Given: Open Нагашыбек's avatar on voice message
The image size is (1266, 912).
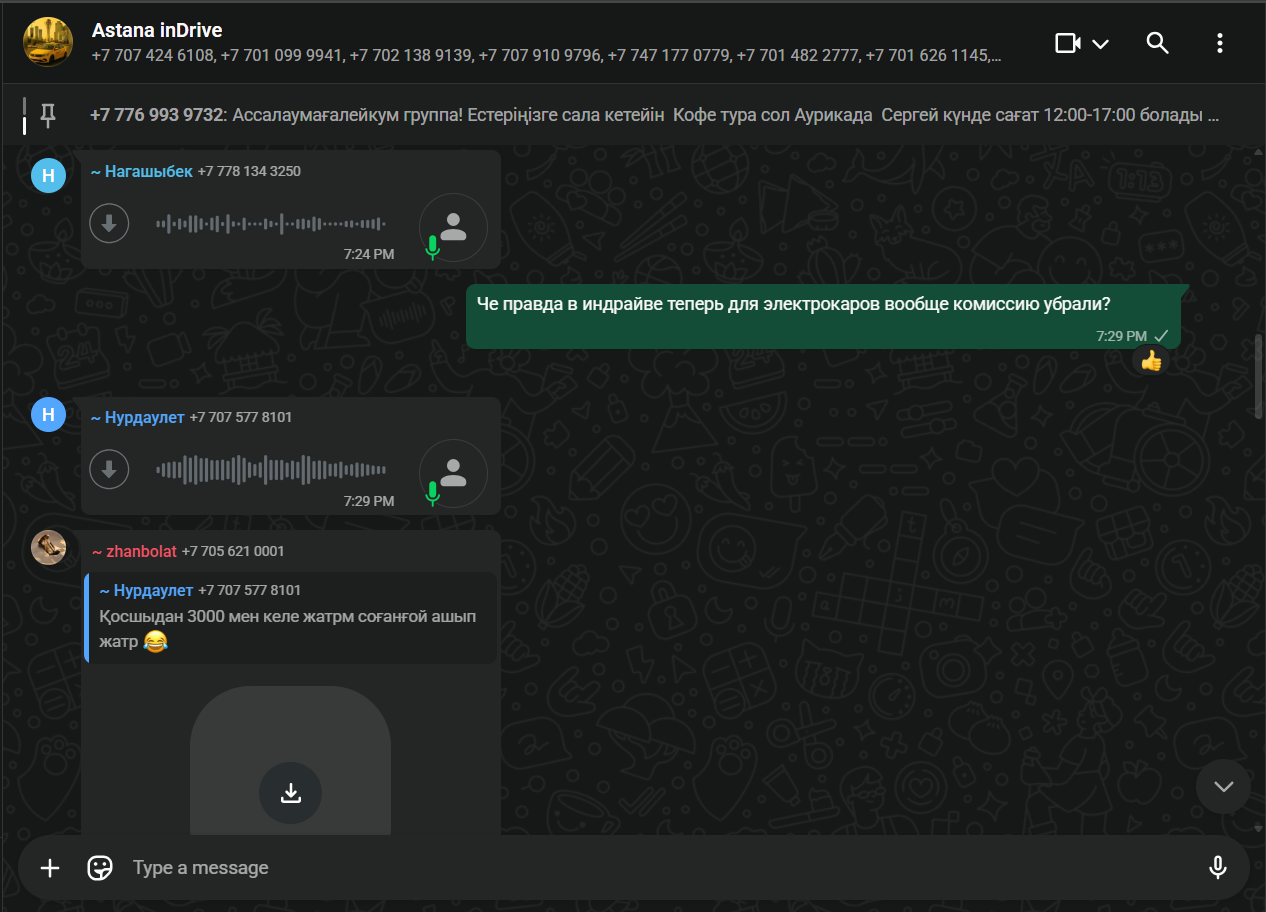Looking at the screenshot, I should [x=453, y=227].
